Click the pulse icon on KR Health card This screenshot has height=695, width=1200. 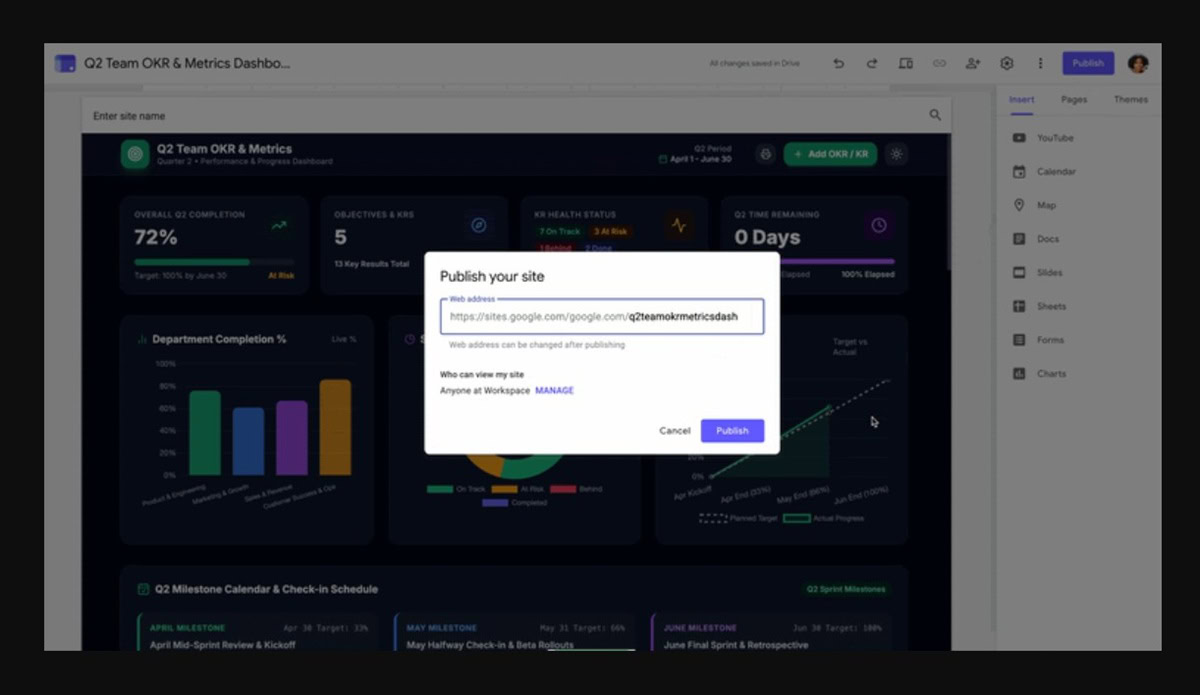(679, 225)
